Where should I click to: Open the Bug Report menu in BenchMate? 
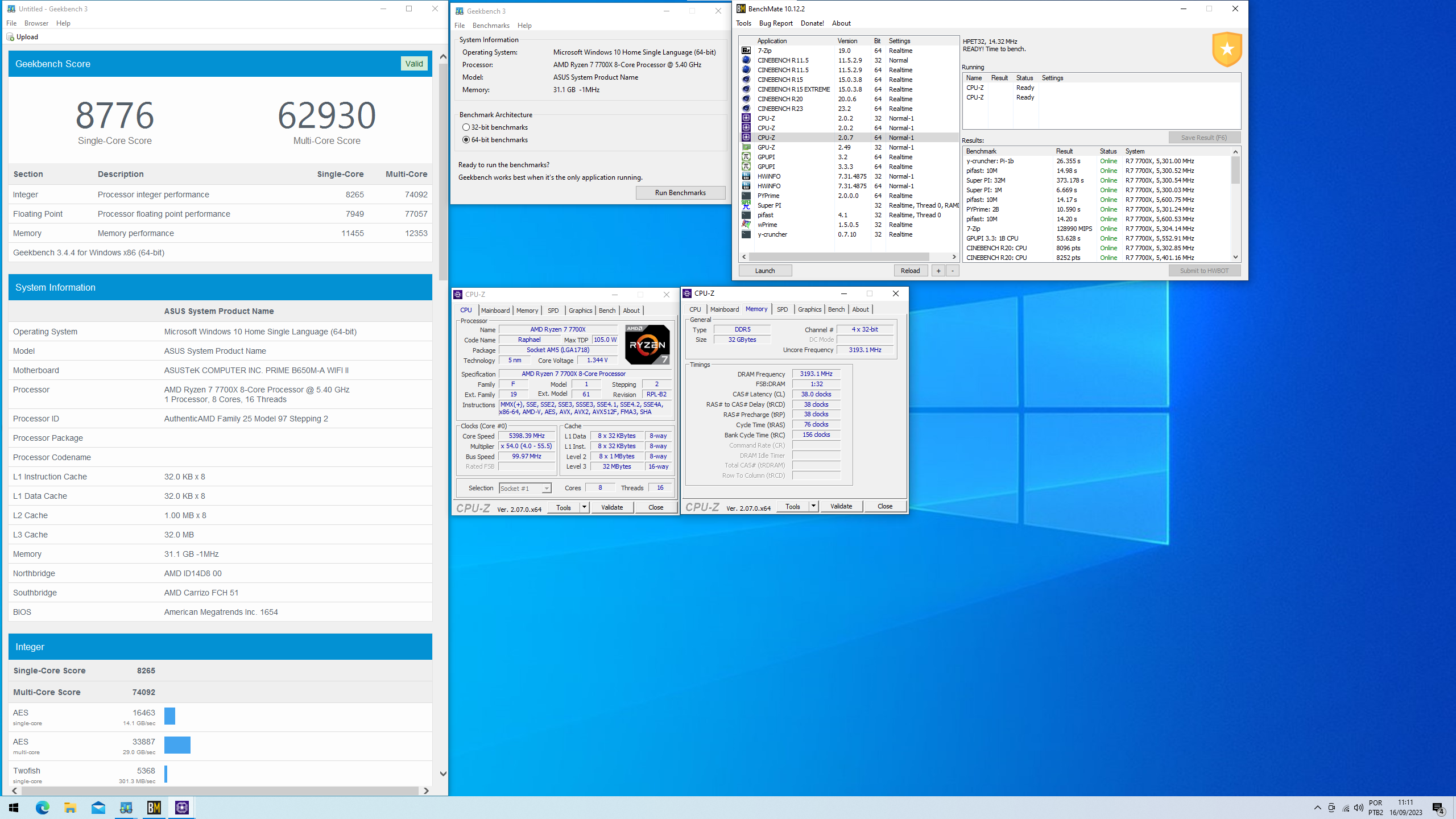(776, 23)
